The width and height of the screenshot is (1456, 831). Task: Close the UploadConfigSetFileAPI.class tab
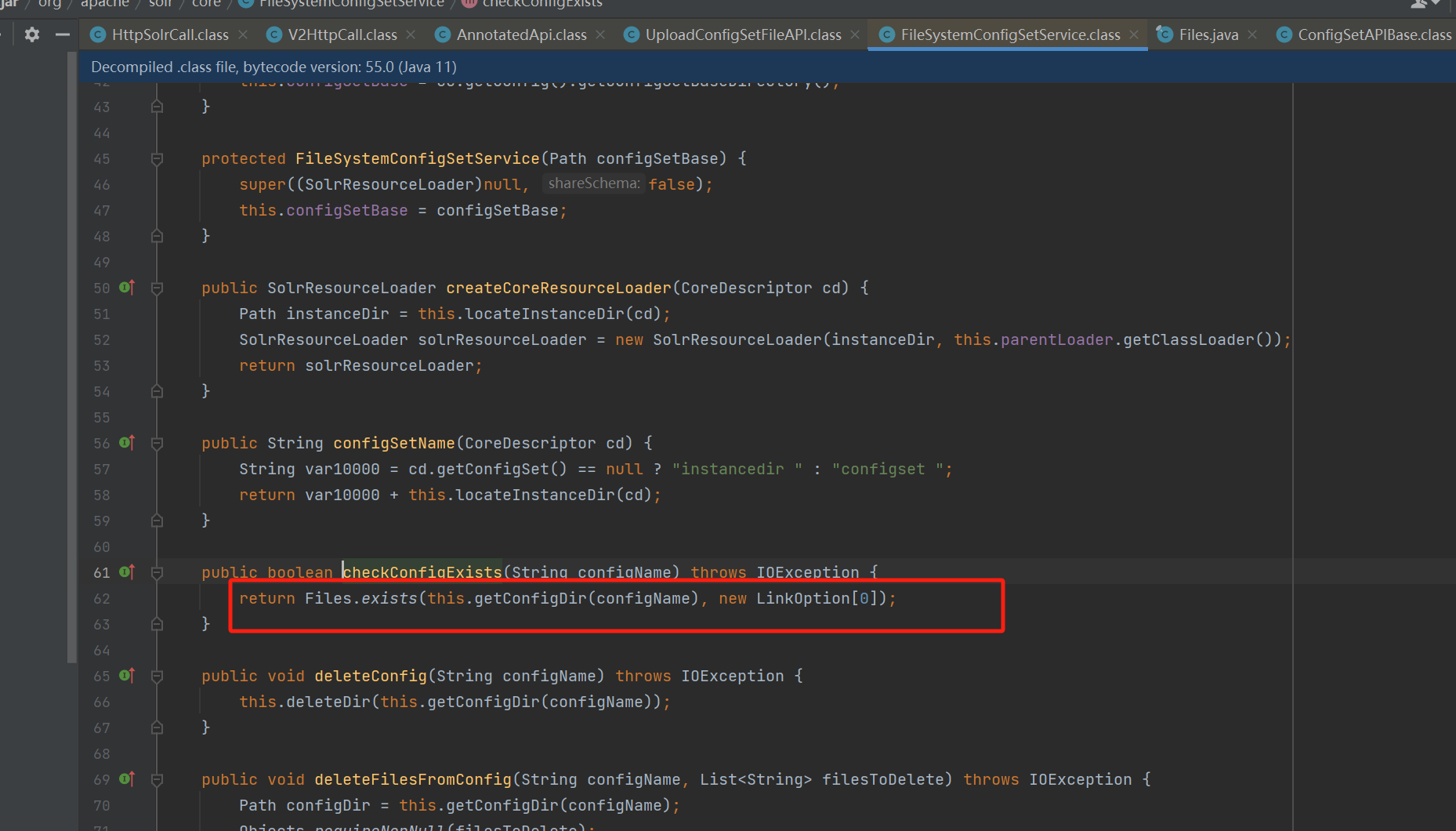855,34
